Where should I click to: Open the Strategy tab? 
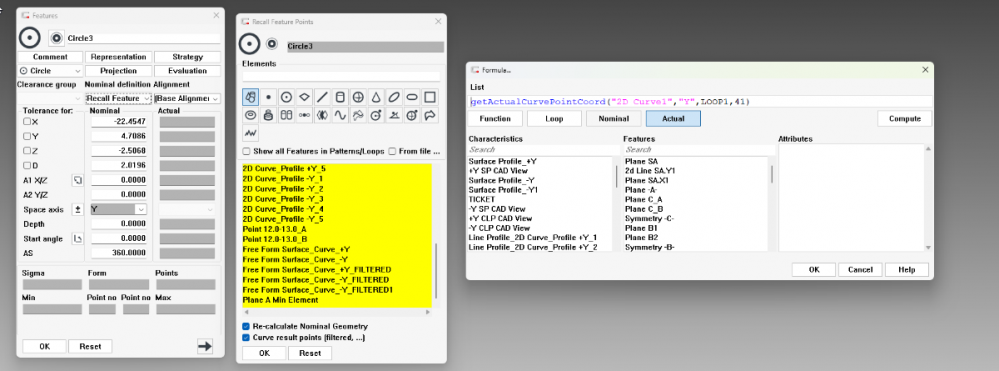pyautogui.click(x=187, y=57)
